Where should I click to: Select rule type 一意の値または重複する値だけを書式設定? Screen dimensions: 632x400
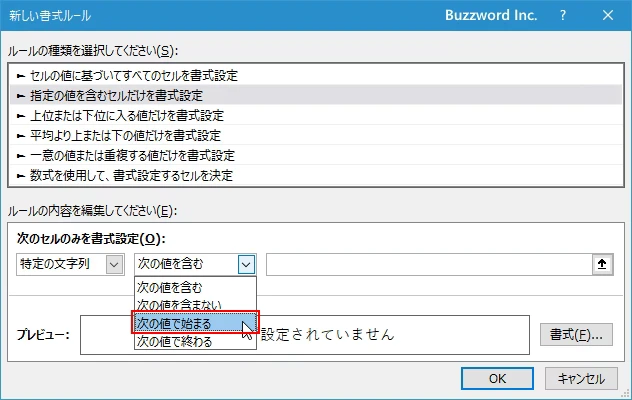click(316, 155)
